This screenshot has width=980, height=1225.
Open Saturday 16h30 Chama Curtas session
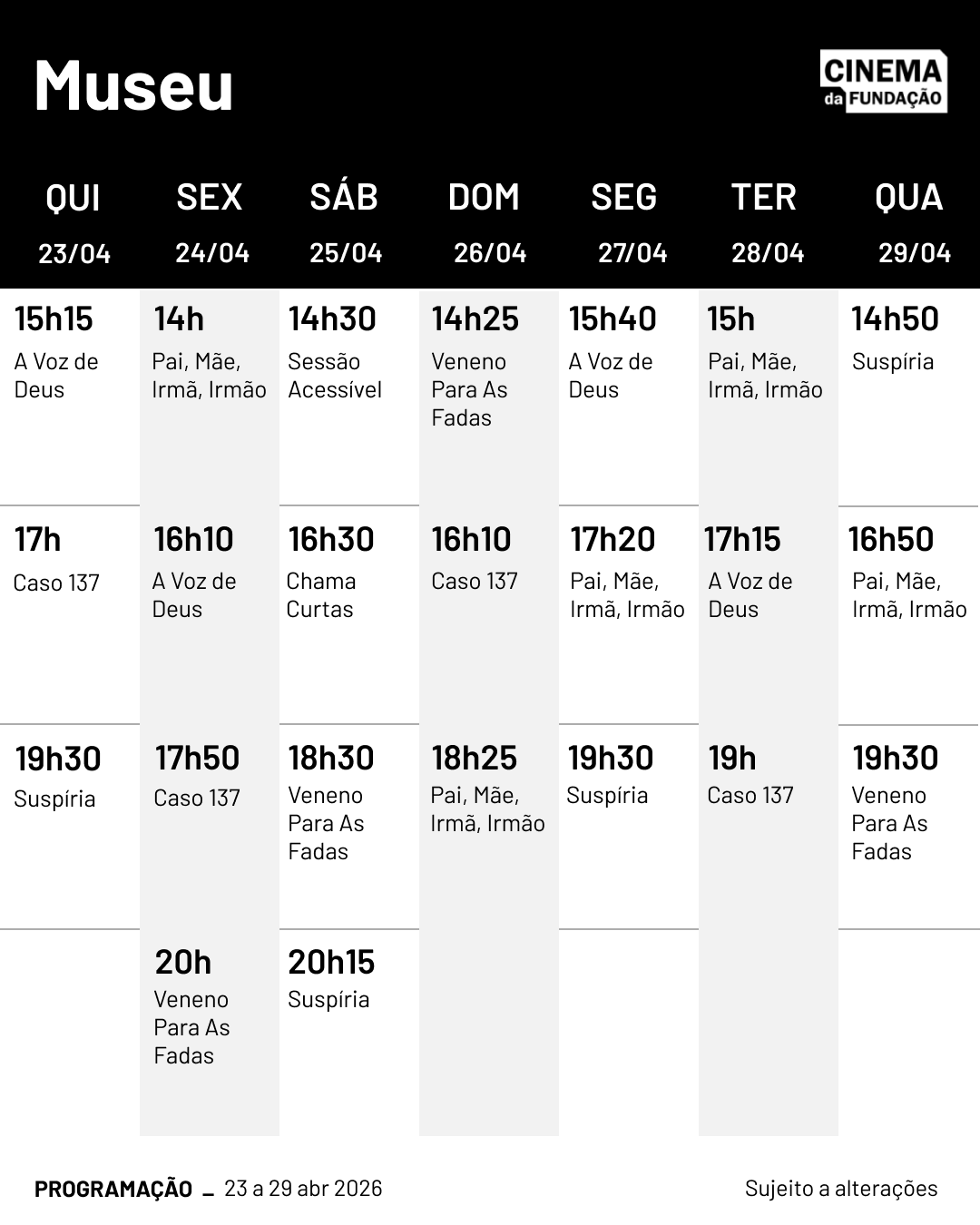point(329,573)
